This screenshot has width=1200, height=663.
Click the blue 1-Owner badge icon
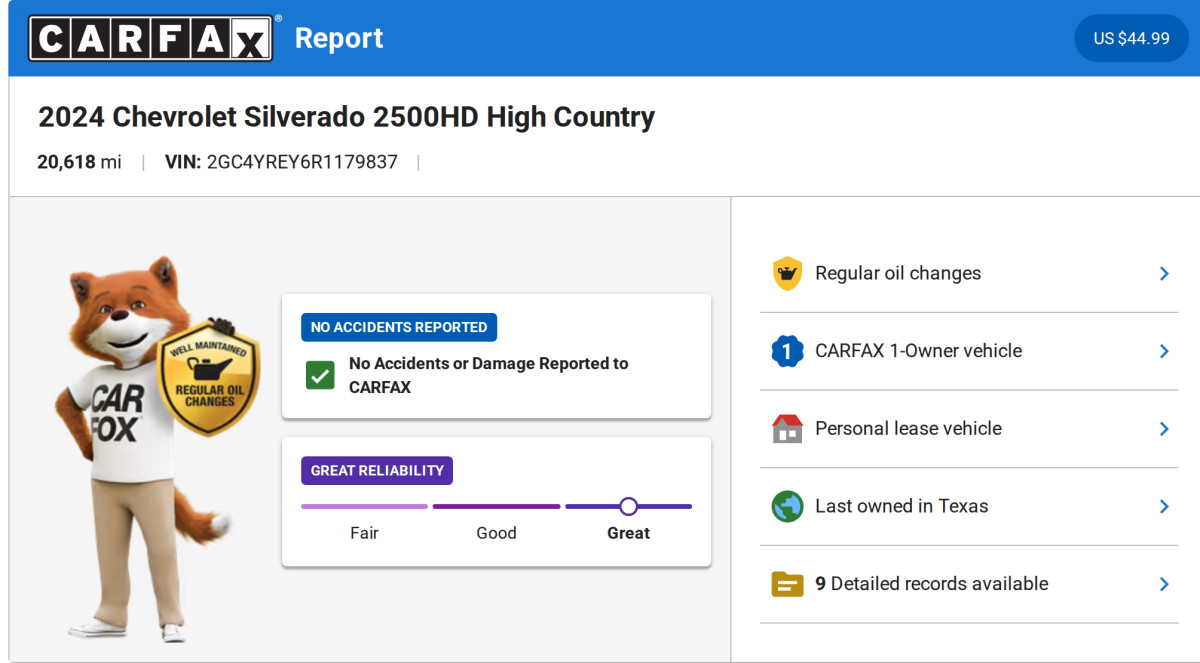coord(787,351)
